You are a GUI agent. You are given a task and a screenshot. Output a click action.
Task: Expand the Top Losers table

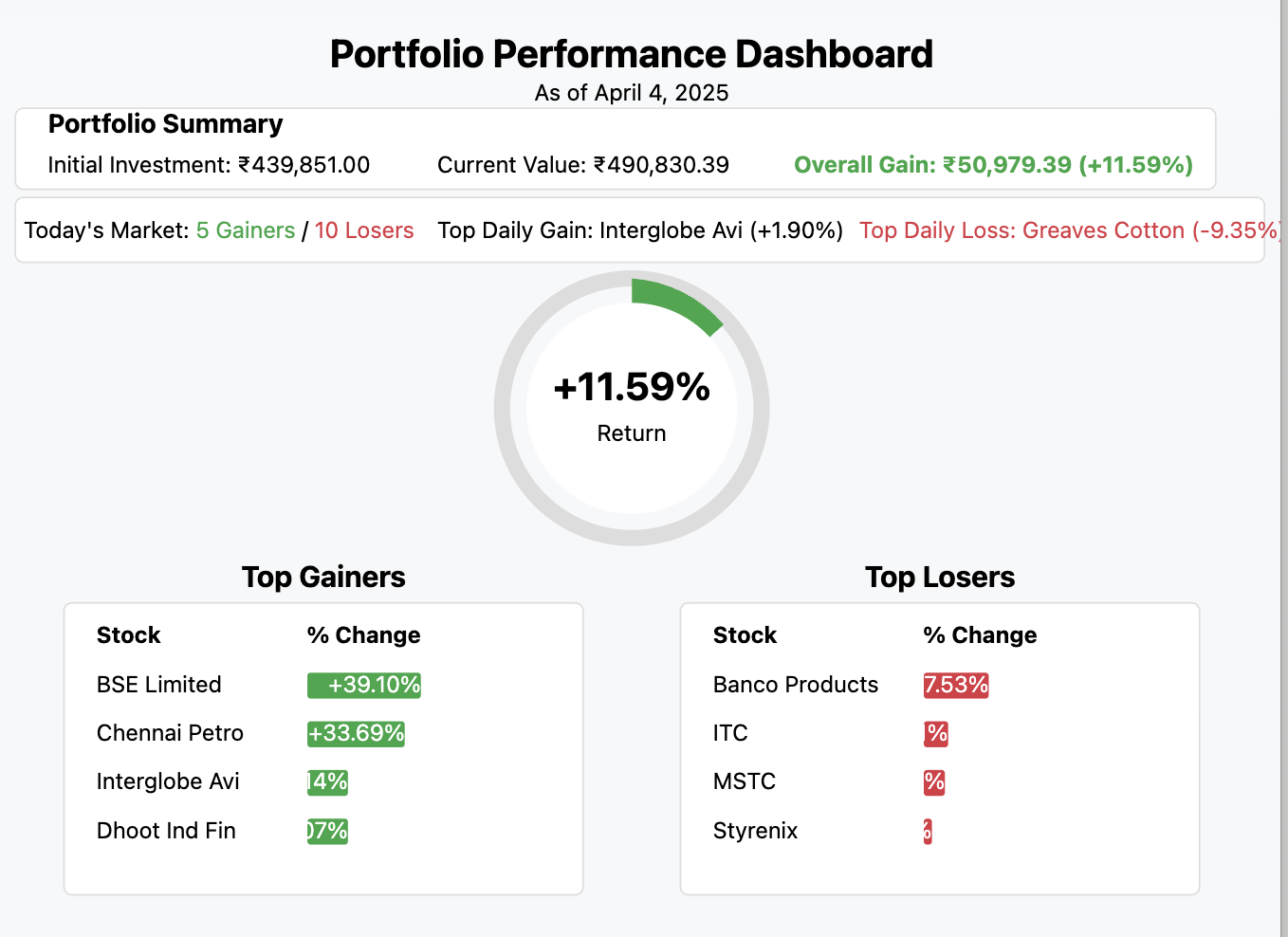(939, 747)
